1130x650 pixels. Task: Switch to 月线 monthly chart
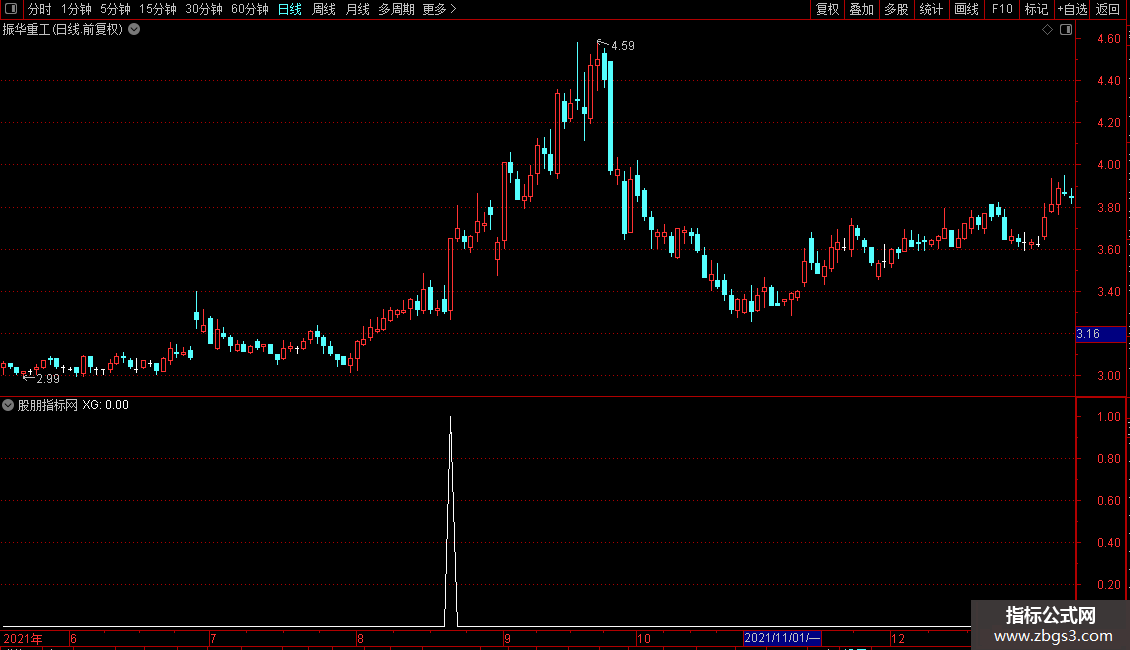pos(357,9)
